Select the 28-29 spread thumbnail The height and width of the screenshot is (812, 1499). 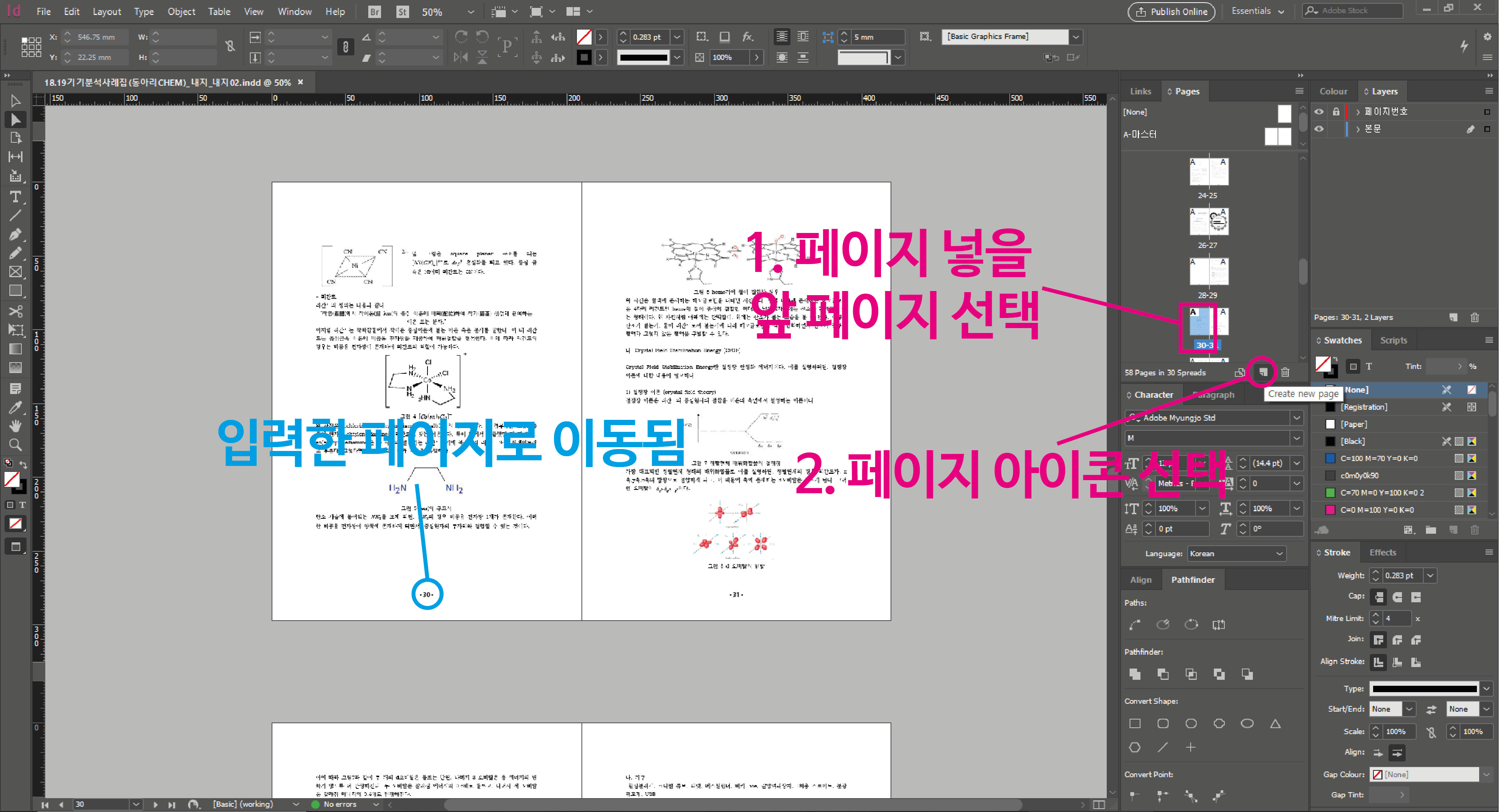(x=1209, y=271)
